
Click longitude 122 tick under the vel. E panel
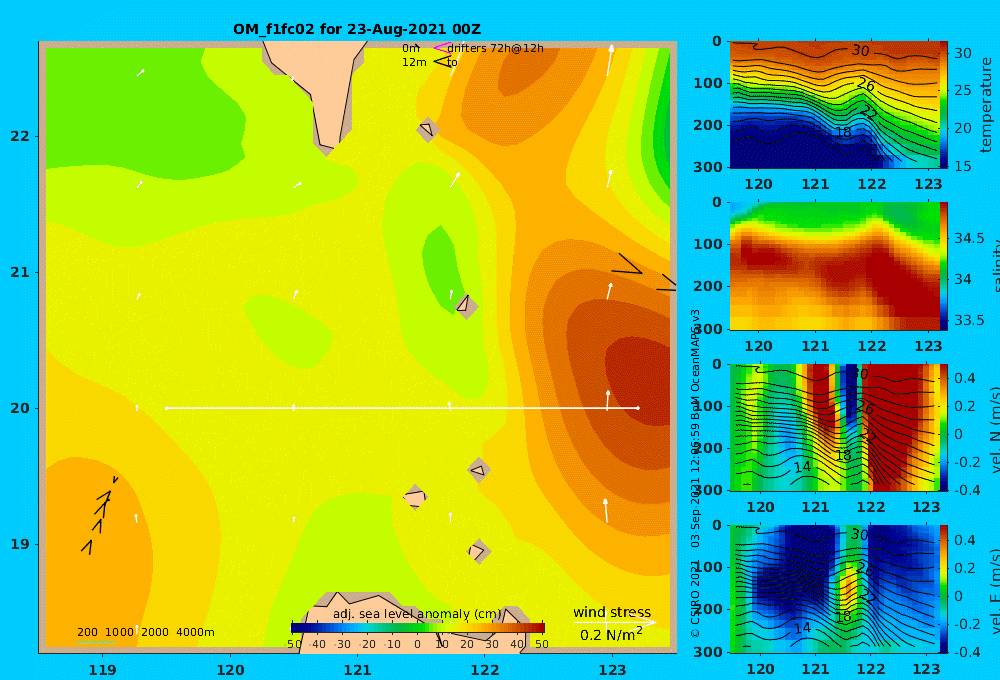(871, 669)
